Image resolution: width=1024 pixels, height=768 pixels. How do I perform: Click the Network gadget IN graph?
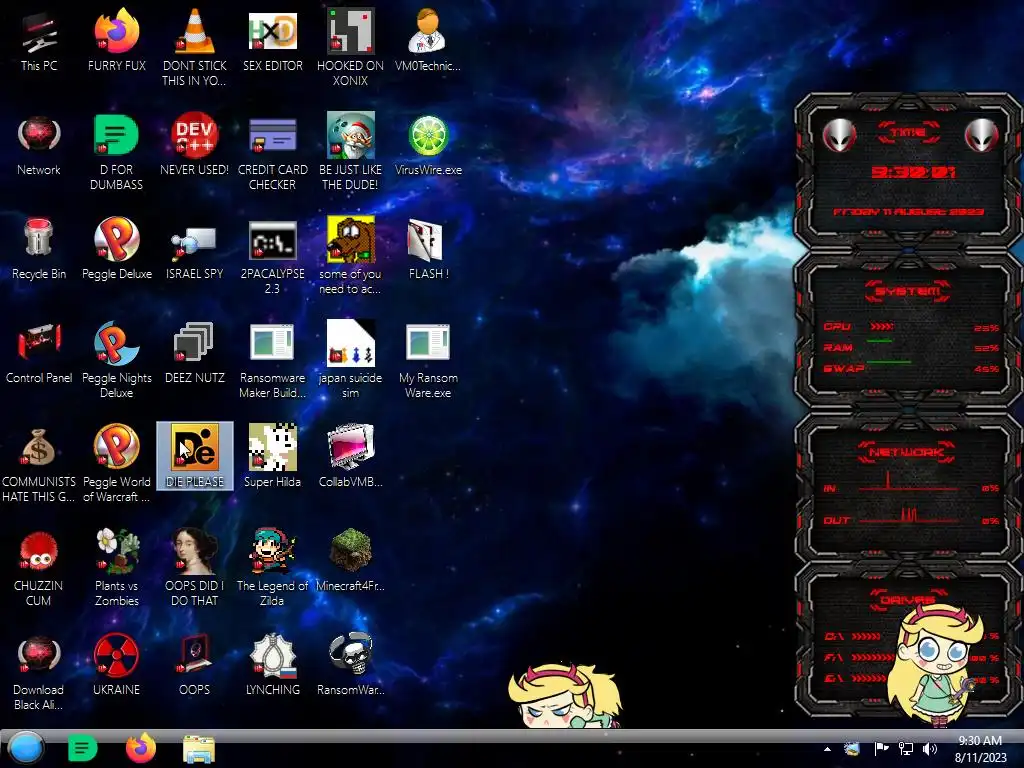(908, 481)
